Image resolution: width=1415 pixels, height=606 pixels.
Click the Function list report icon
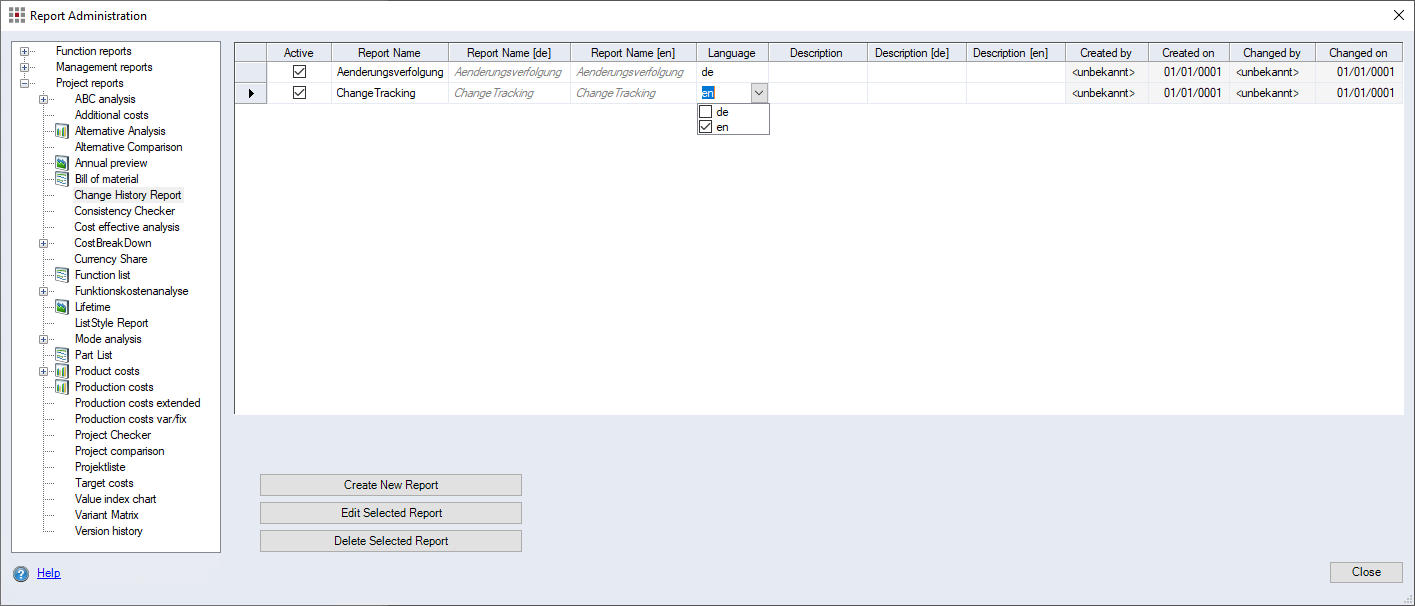(61, 275)
